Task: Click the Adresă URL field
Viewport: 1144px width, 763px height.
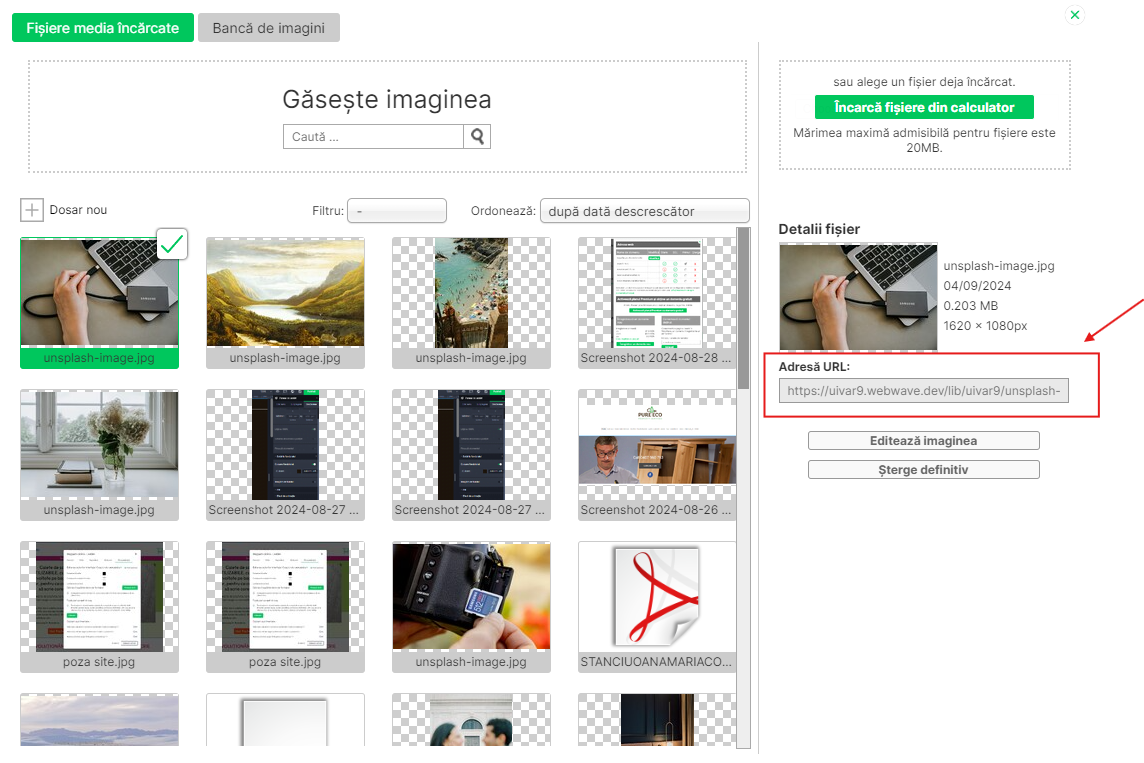Action: click(x=923, y=391)
